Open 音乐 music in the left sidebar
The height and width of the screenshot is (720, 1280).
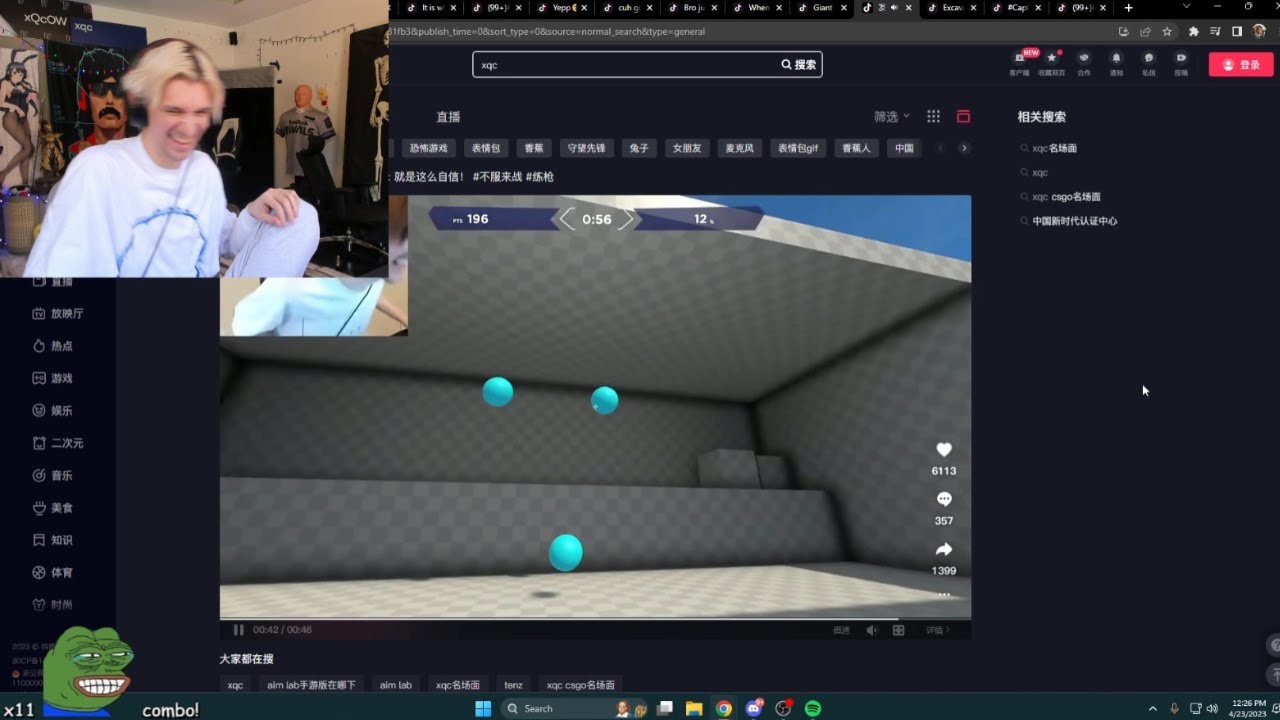pos(52,475)
